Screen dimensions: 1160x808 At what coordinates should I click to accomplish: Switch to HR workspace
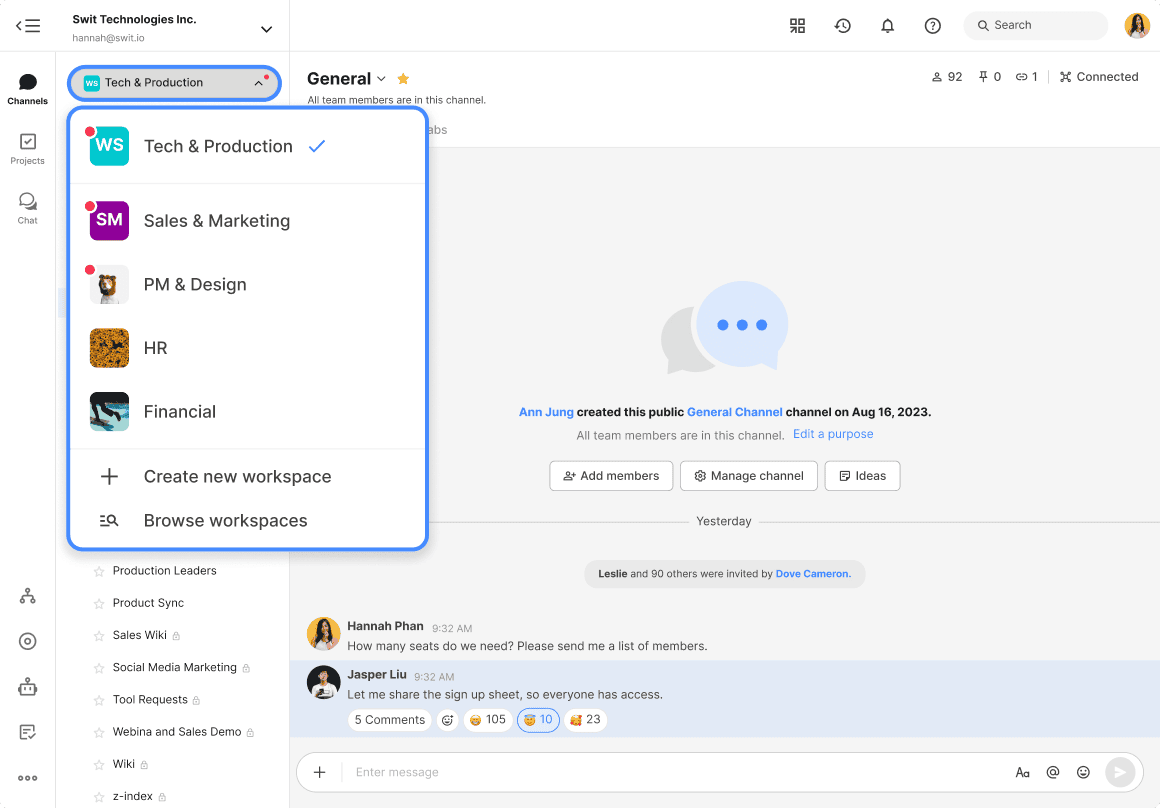pyautogui.click(x=248, y=348)
